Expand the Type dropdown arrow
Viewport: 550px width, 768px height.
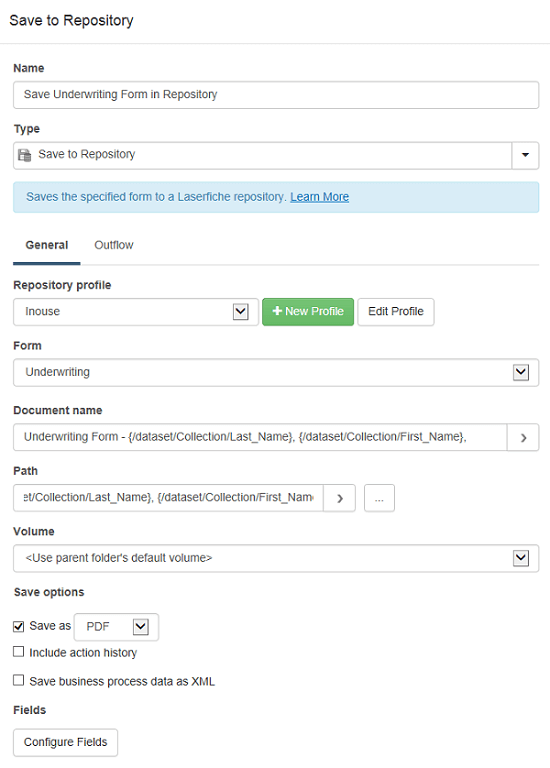(526, 155)
